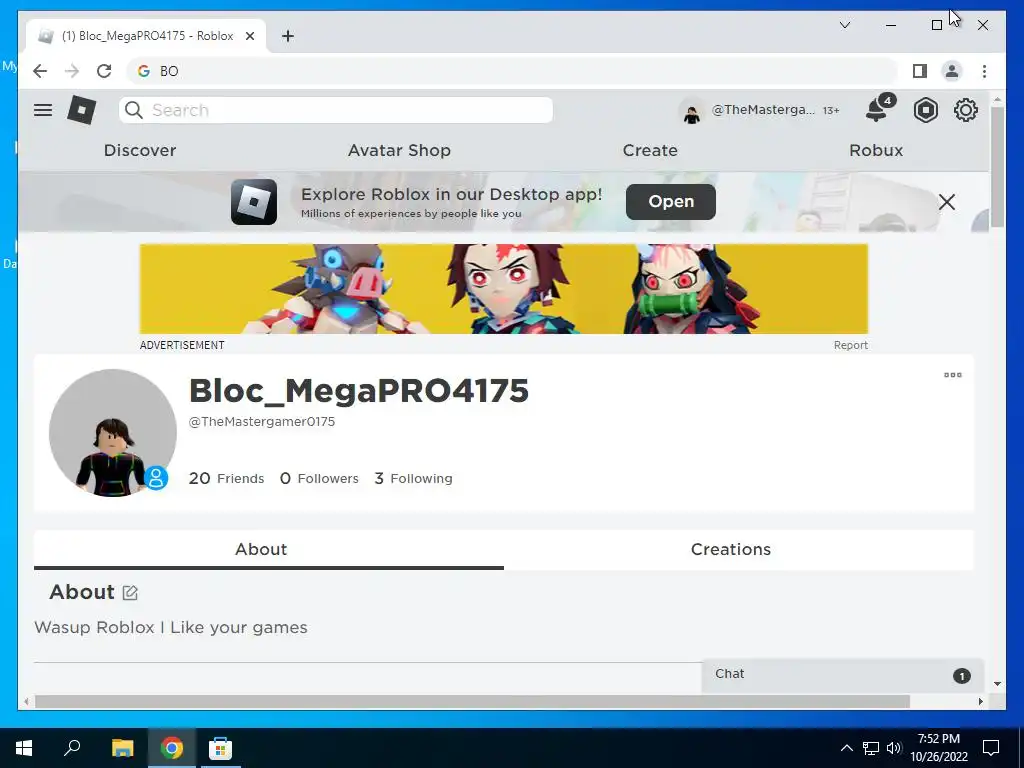The width and height of the screenshot is (1024, 768).
Task: Open File Explorer from the taskbar
Action: [x=122, y=748]
